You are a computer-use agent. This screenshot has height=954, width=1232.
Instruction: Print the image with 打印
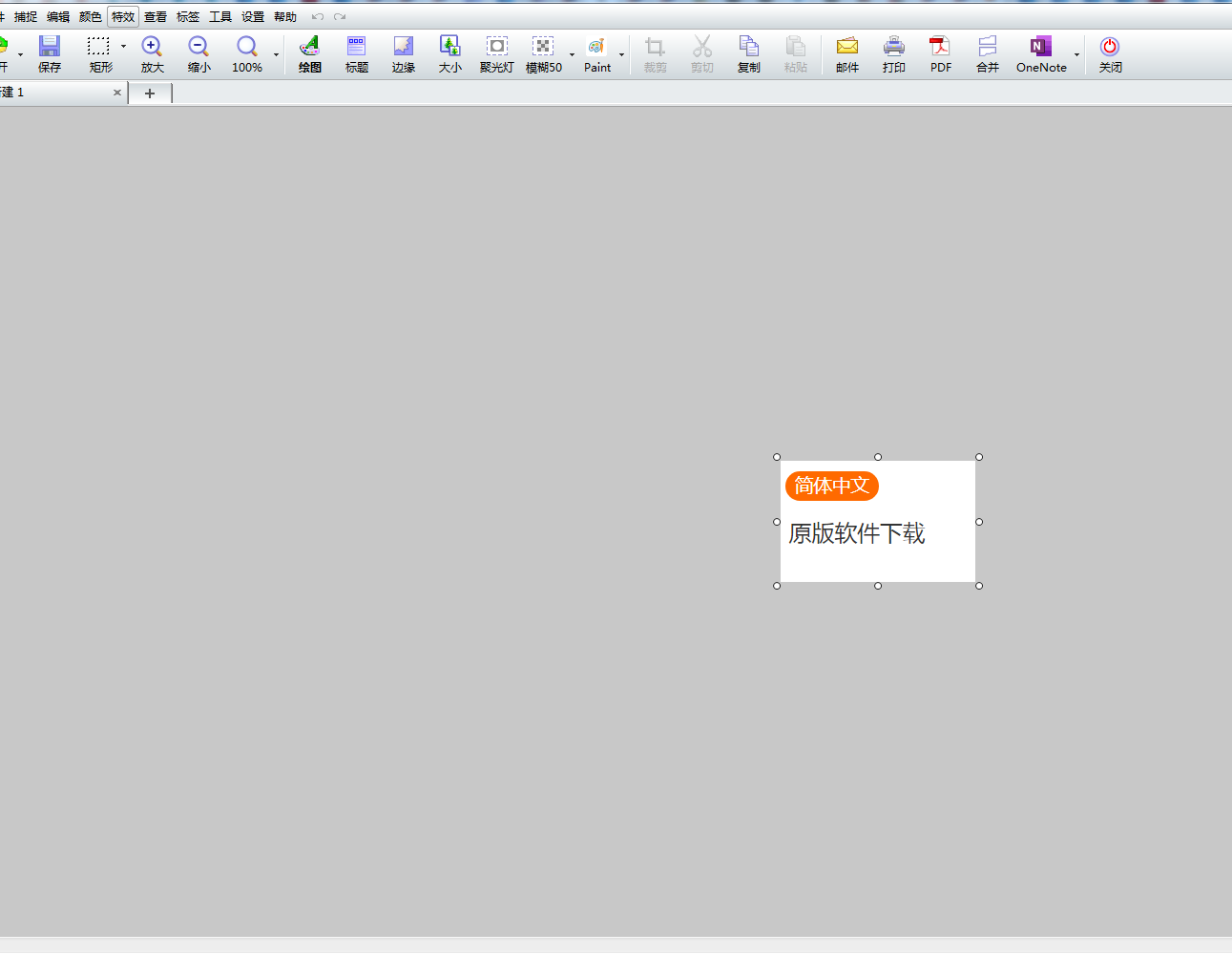click(894, 54)
